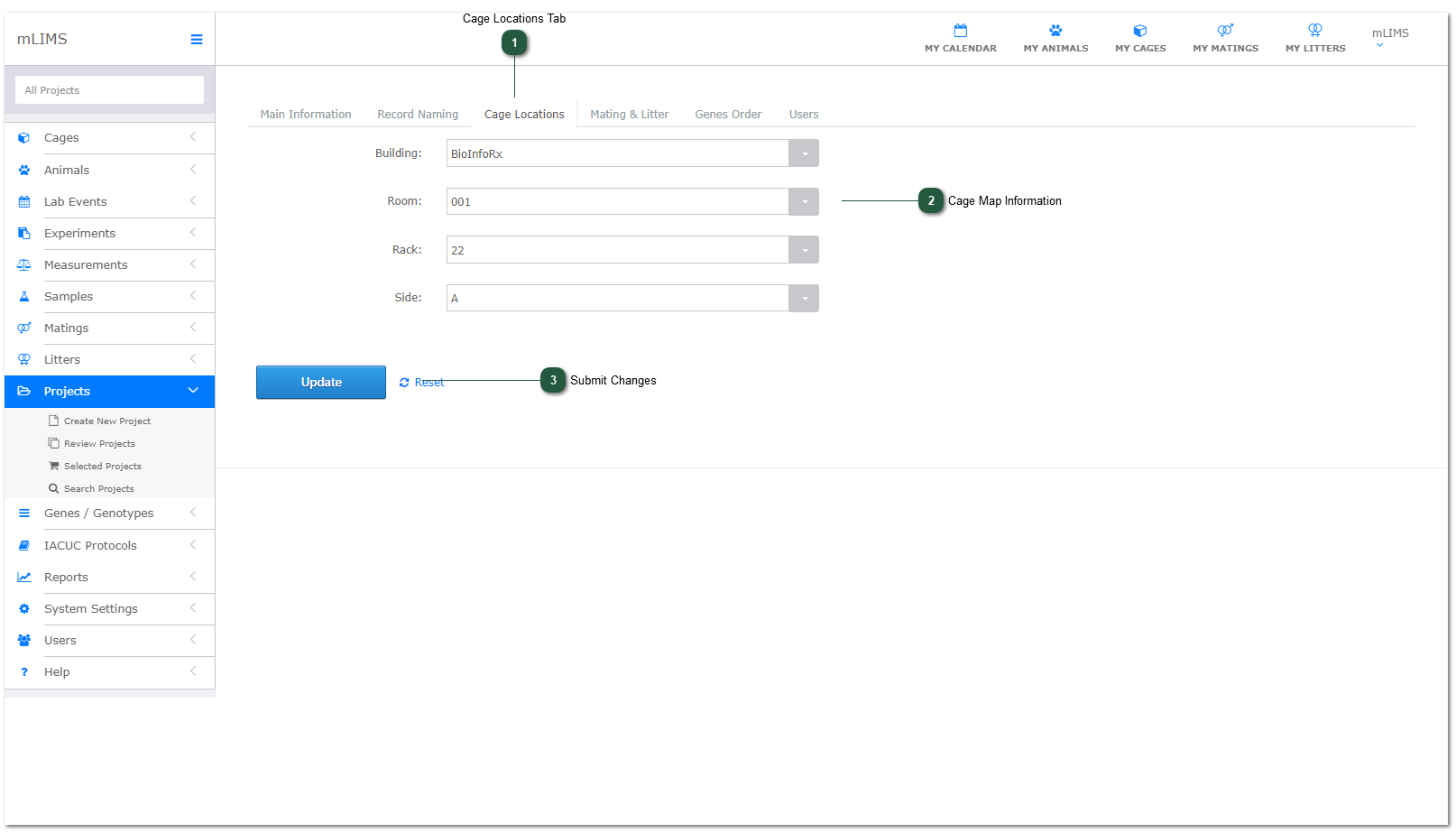This screenshot has width=1456, height=833.
Task: Click the Animals paw icon in sidebar
Action: click(24, 170)
